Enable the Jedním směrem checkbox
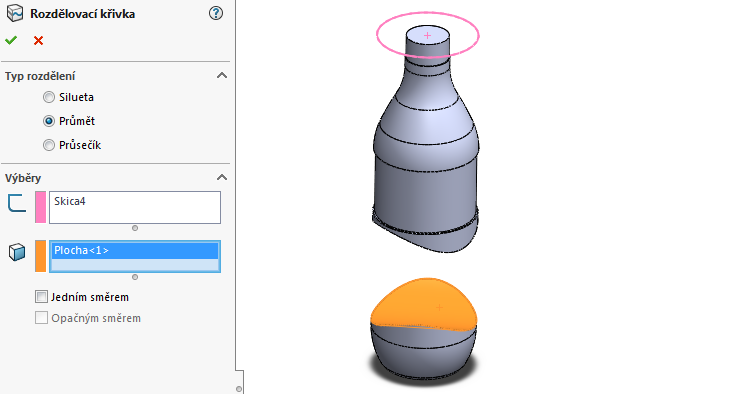The image size is (750, 394). [42, 297]
